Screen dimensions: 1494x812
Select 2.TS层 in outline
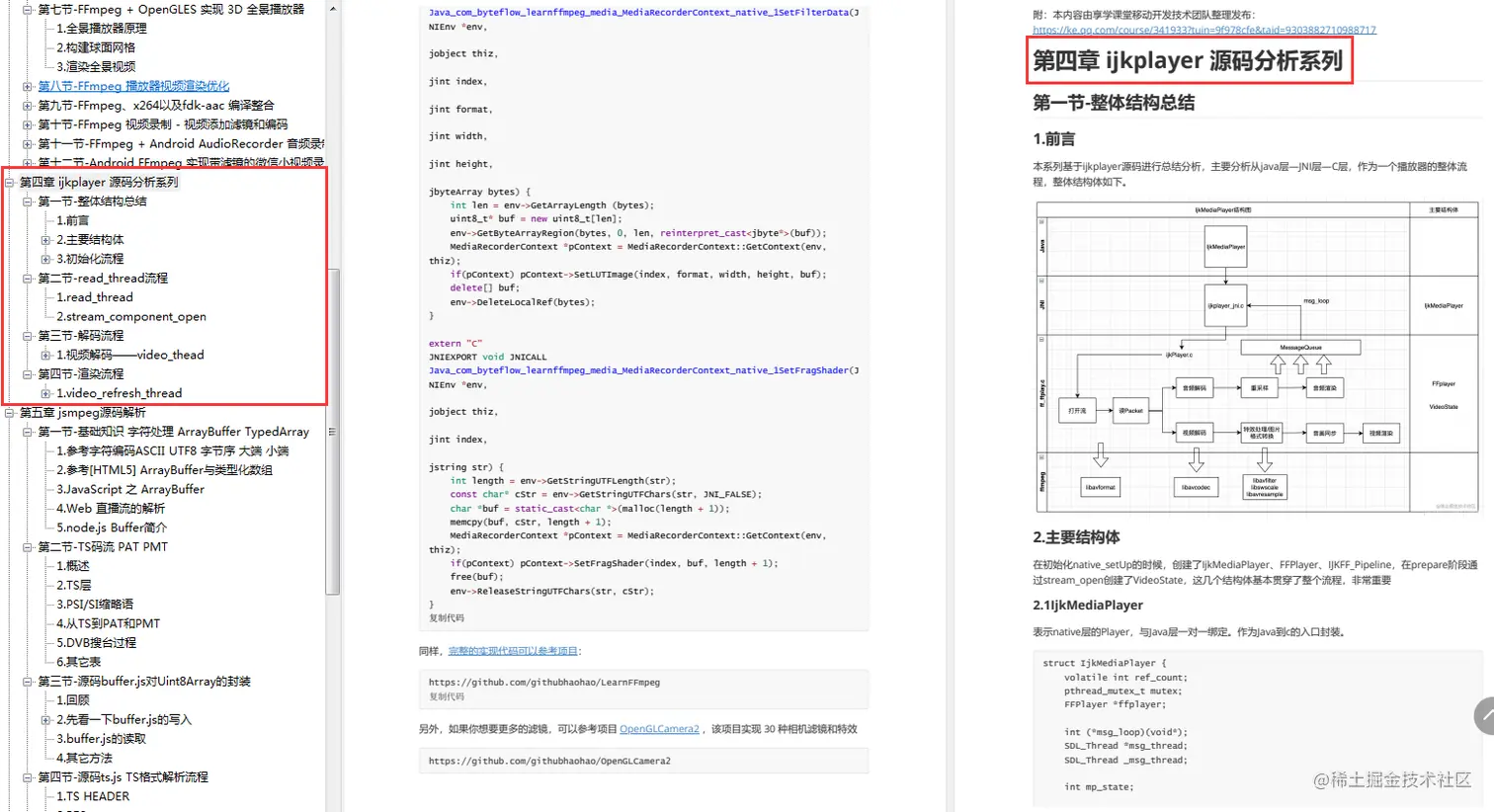point(74,586)
